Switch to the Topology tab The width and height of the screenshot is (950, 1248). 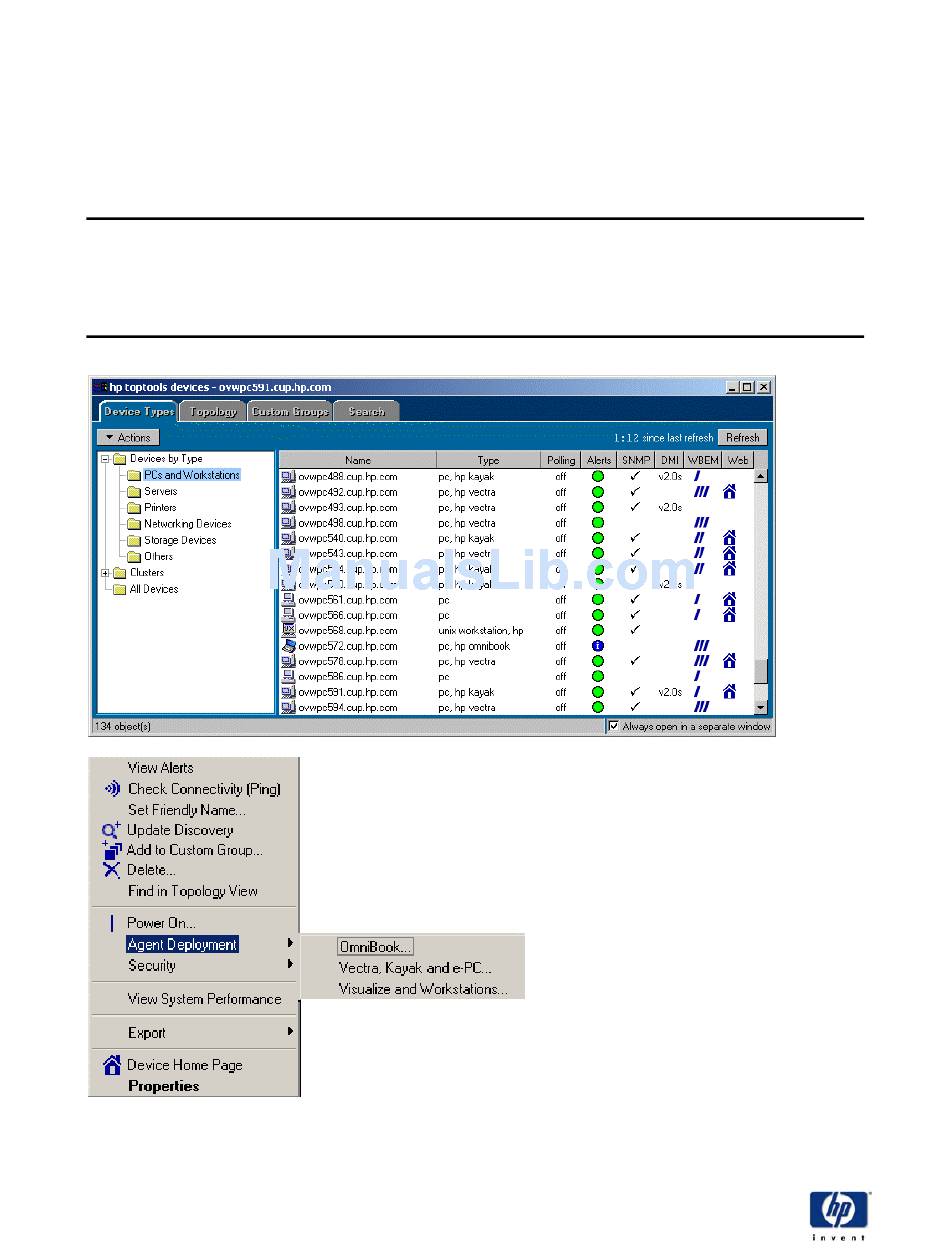tap(213, 411)
